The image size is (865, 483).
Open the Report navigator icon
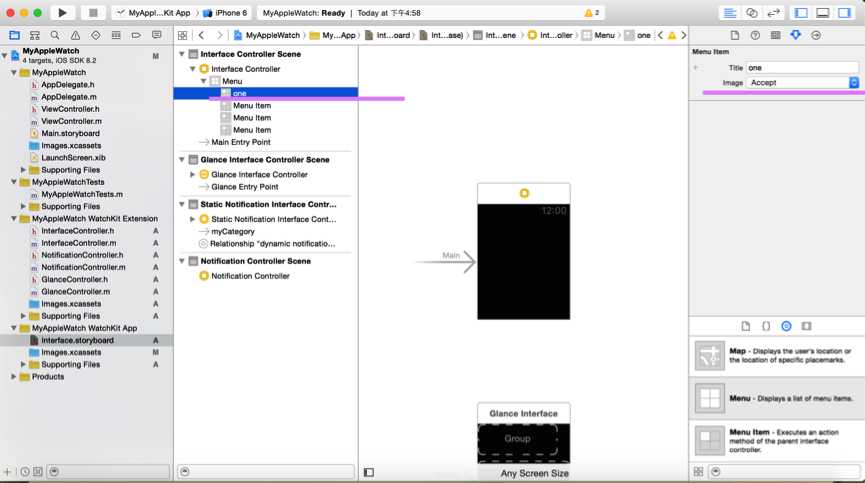point(157,35)
